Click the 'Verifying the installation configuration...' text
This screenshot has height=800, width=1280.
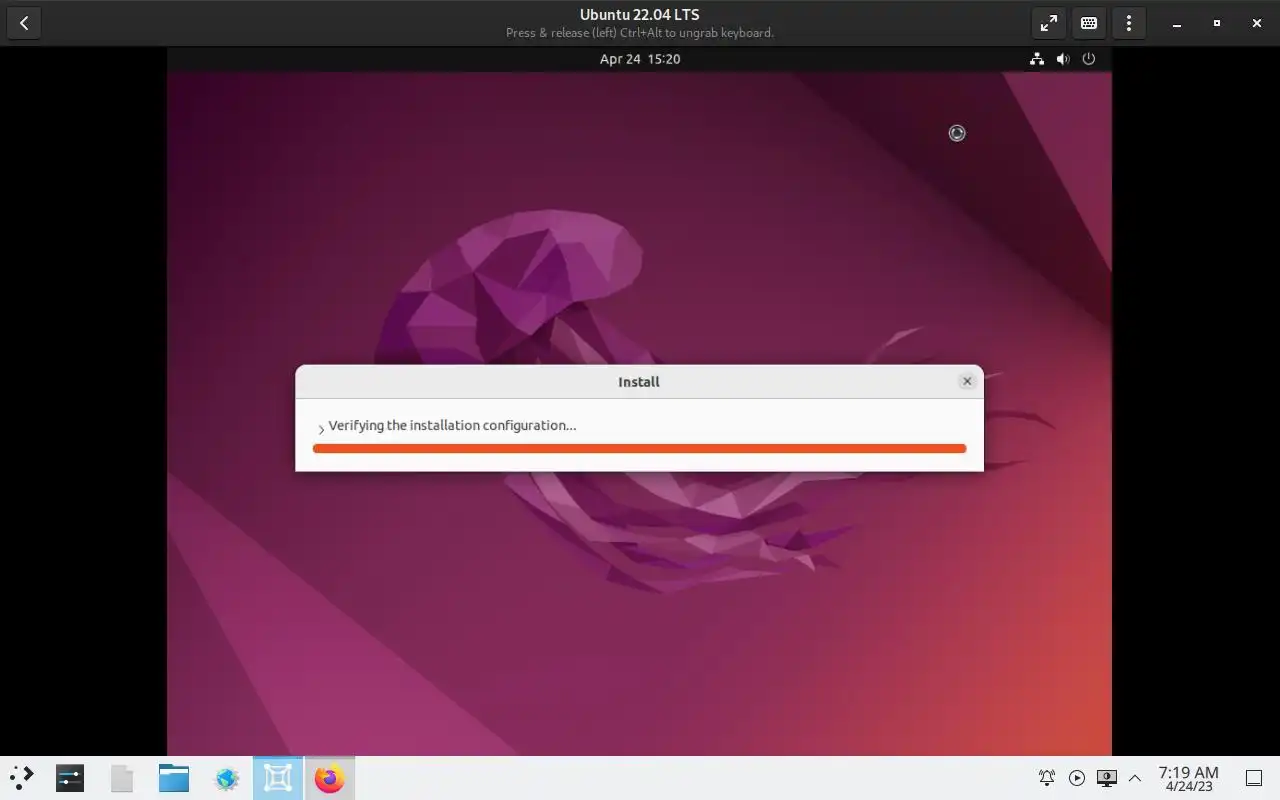tap(452, 425)
